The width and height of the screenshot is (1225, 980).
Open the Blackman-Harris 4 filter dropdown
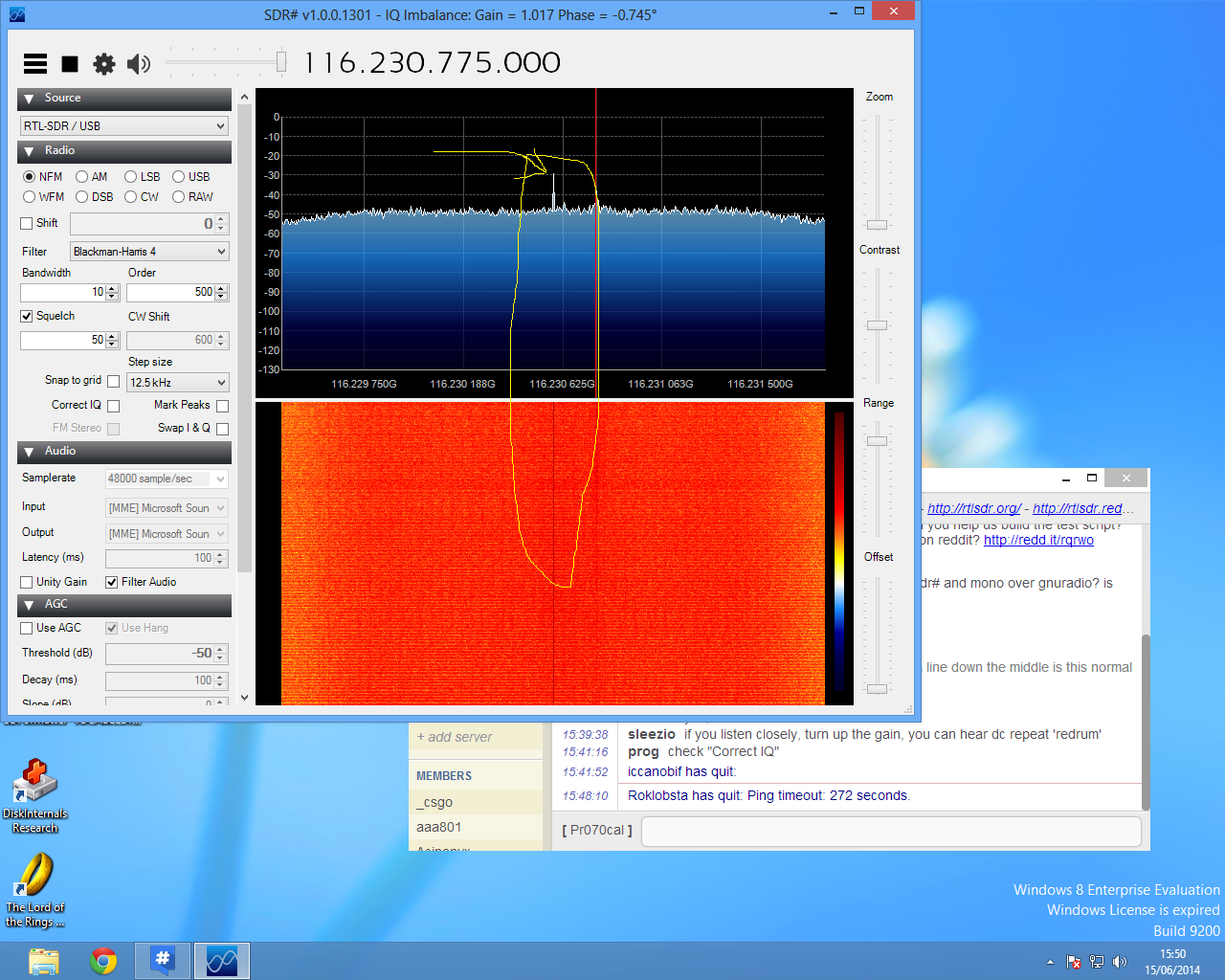(149, 252)
